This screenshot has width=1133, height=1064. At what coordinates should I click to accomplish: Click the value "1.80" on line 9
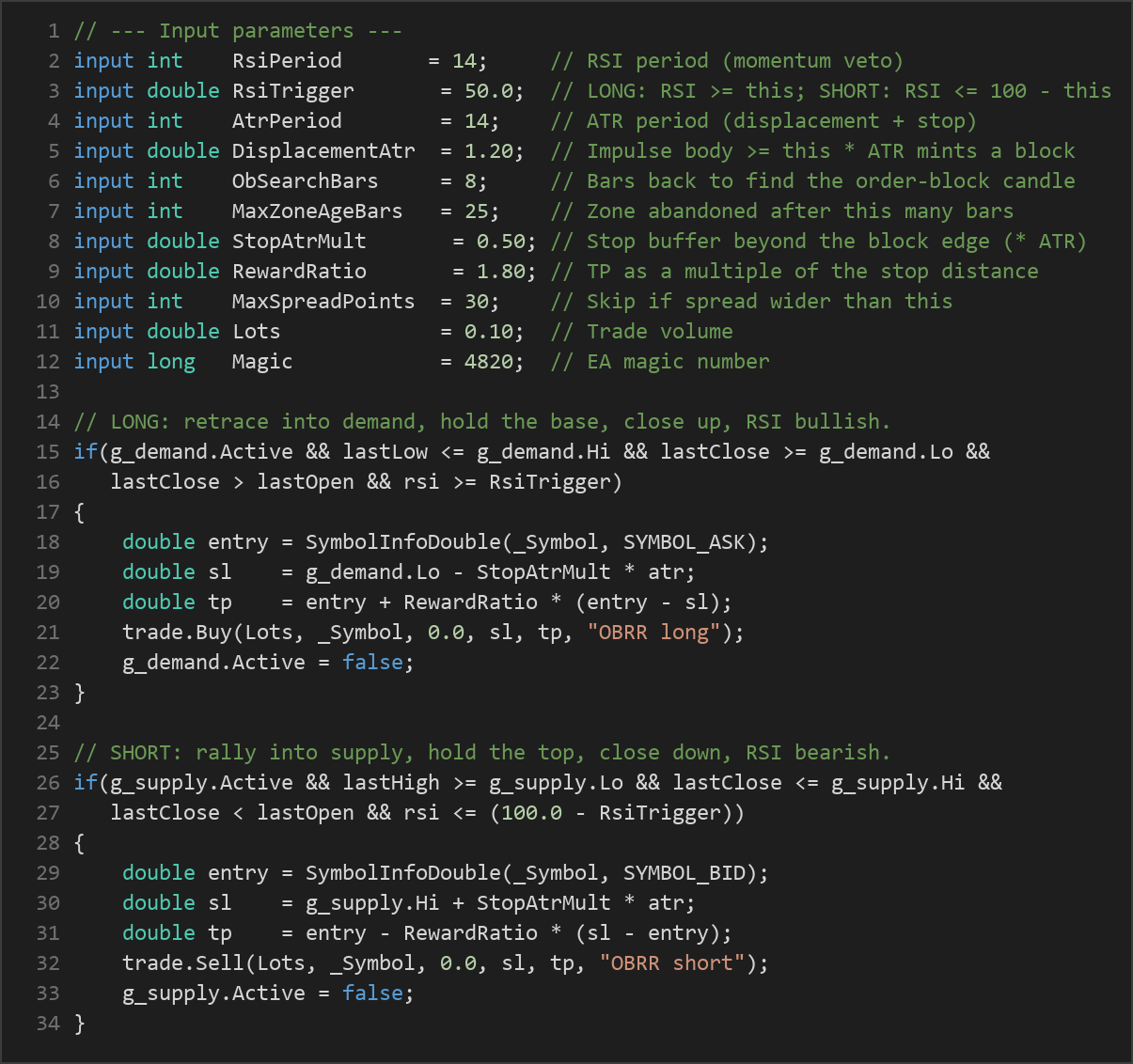[x=500, y=272]
